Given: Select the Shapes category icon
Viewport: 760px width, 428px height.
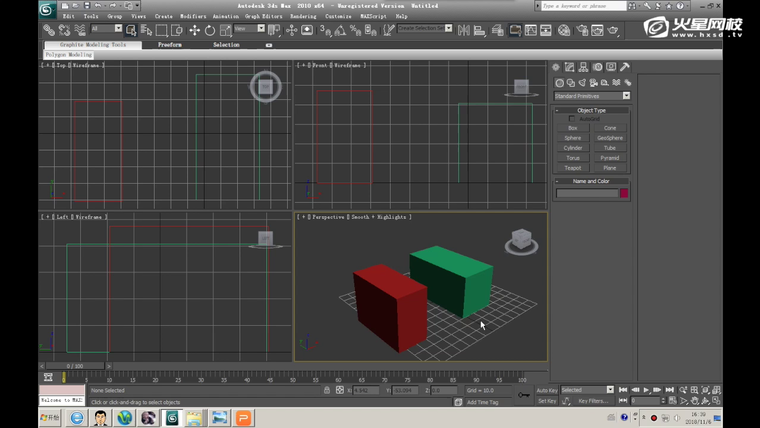Looking at the screenshot, I should click(x=570, y=83).
